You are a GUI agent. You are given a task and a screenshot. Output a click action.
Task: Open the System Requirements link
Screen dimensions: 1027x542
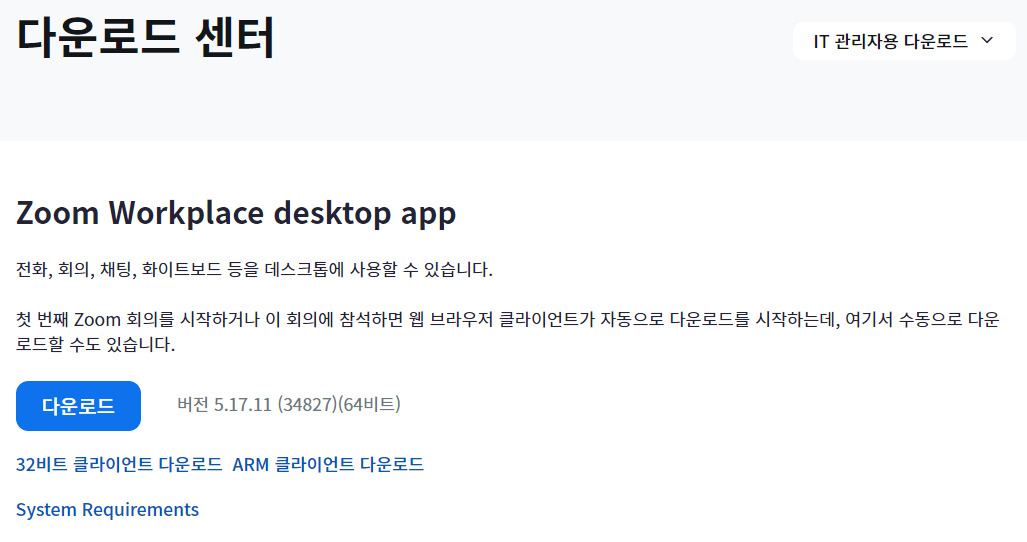tap(107, 509)
